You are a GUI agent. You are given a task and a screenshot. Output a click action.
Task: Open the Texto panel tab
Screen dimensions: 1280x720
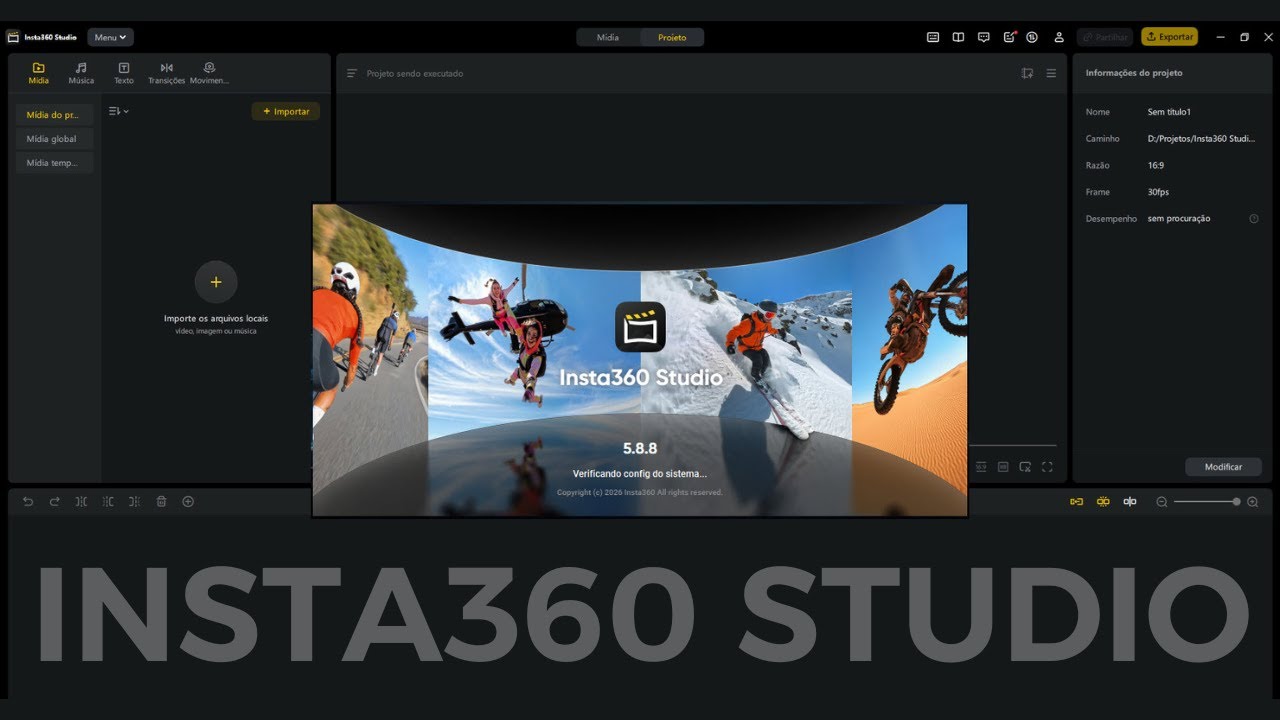tap(124, 73)
